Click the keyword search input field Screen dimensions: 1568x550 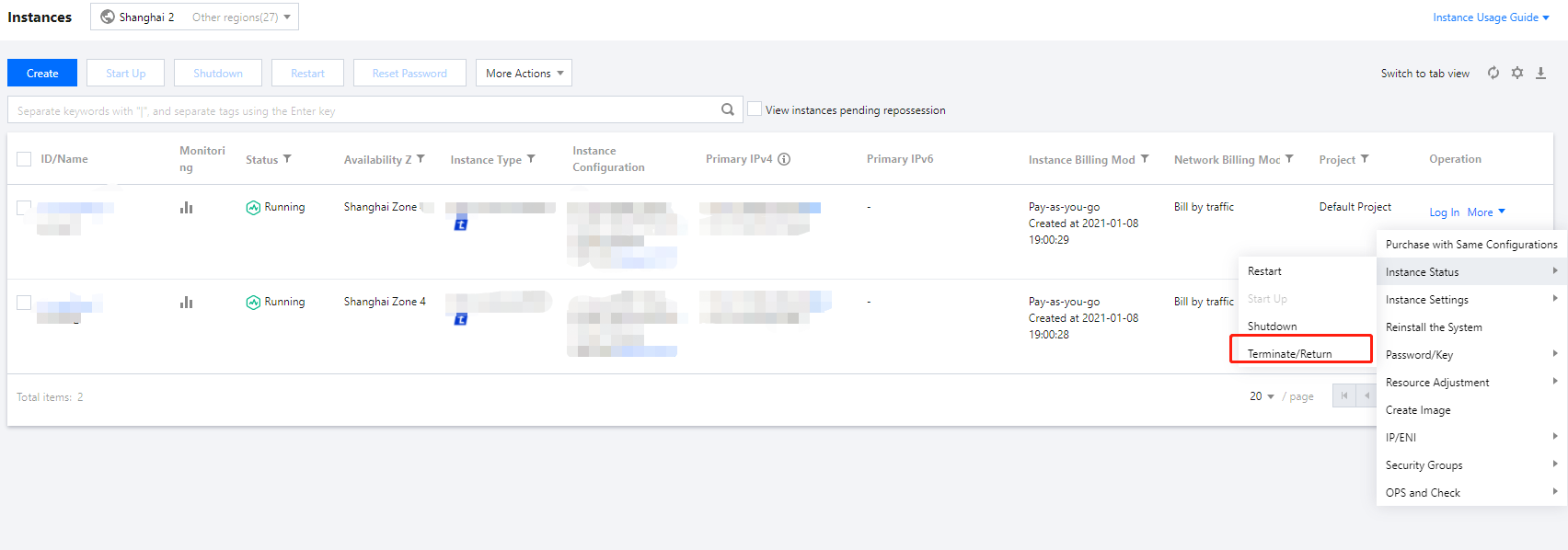pos(363,110)
